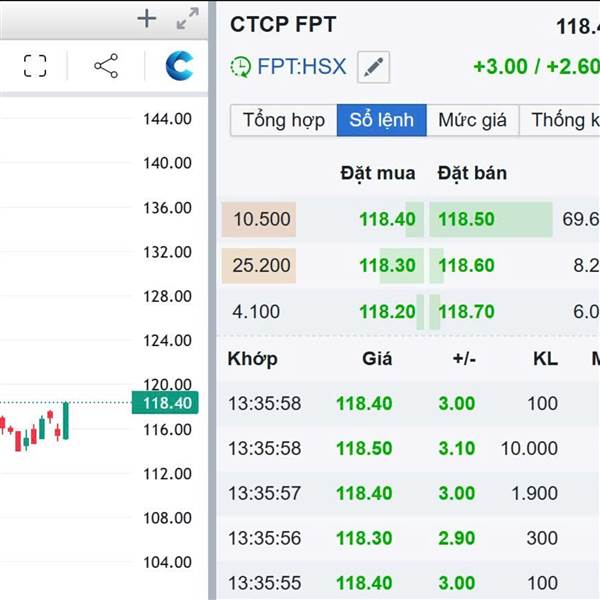600x600 pixels.
Task: Click the 25.200 bid volume cell
Action: (x=259, y=266)
